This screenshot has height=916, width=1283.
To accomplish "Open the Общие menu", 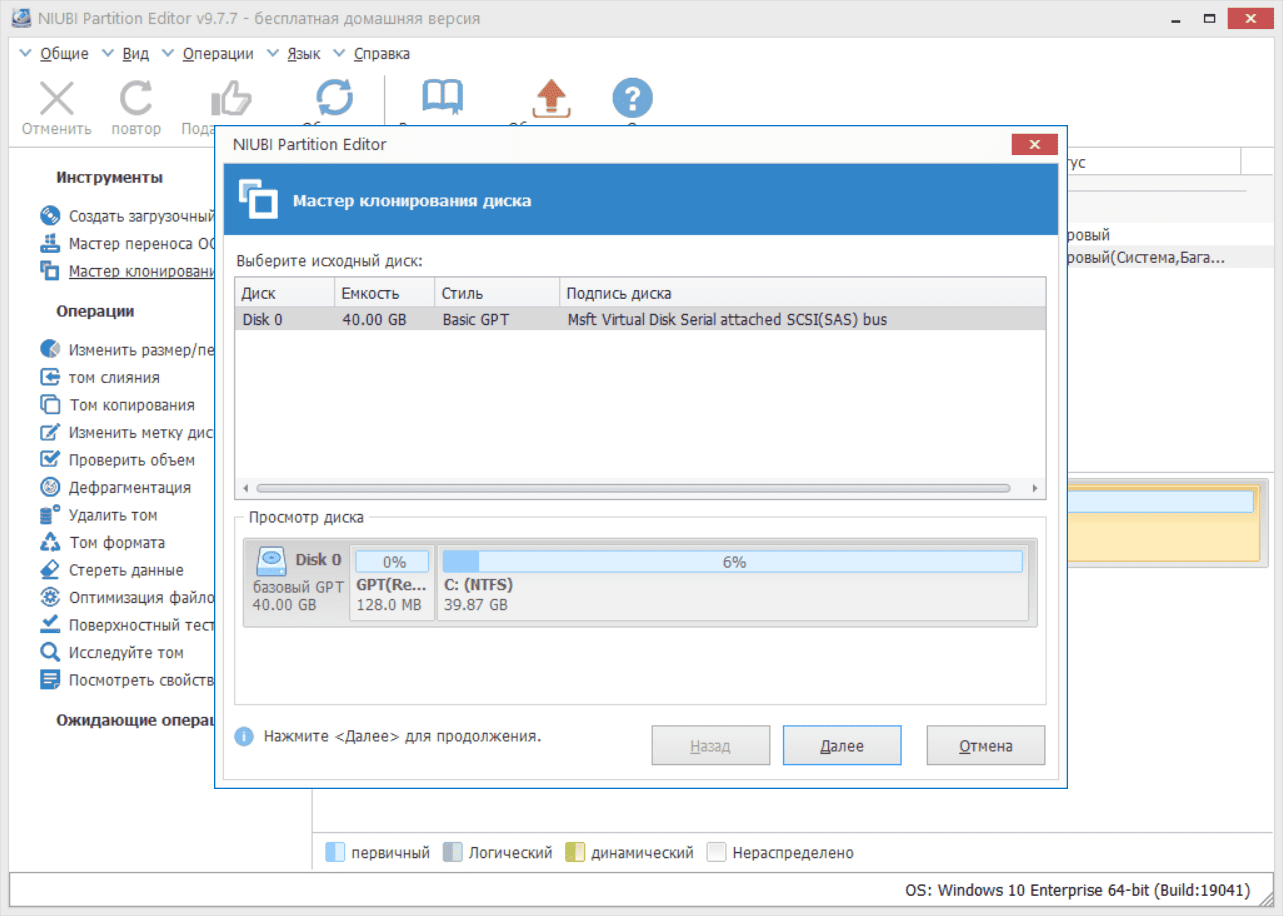I will 64,54.
